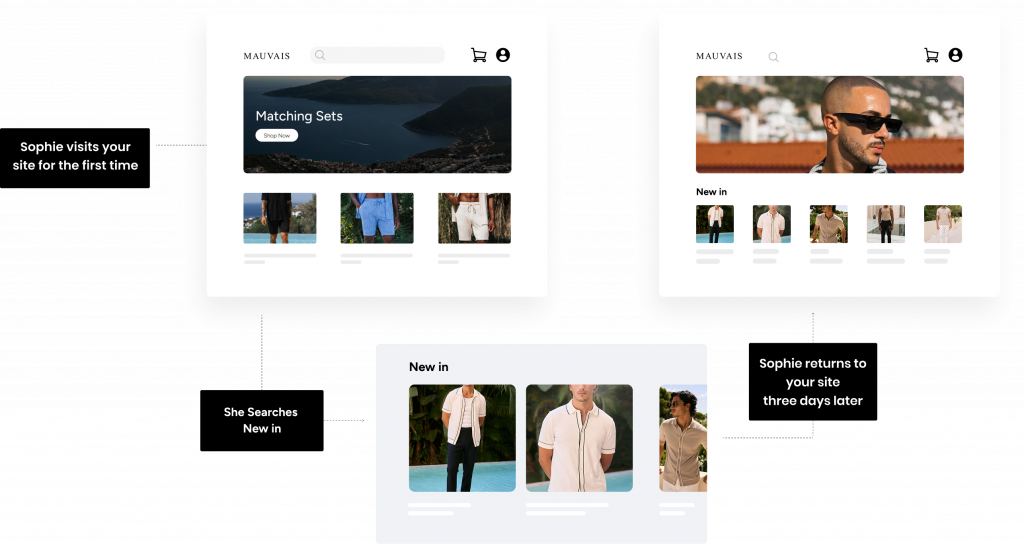Open the shopping cart in the left window
Screen dimensions: 1024x544
[478, 56]
